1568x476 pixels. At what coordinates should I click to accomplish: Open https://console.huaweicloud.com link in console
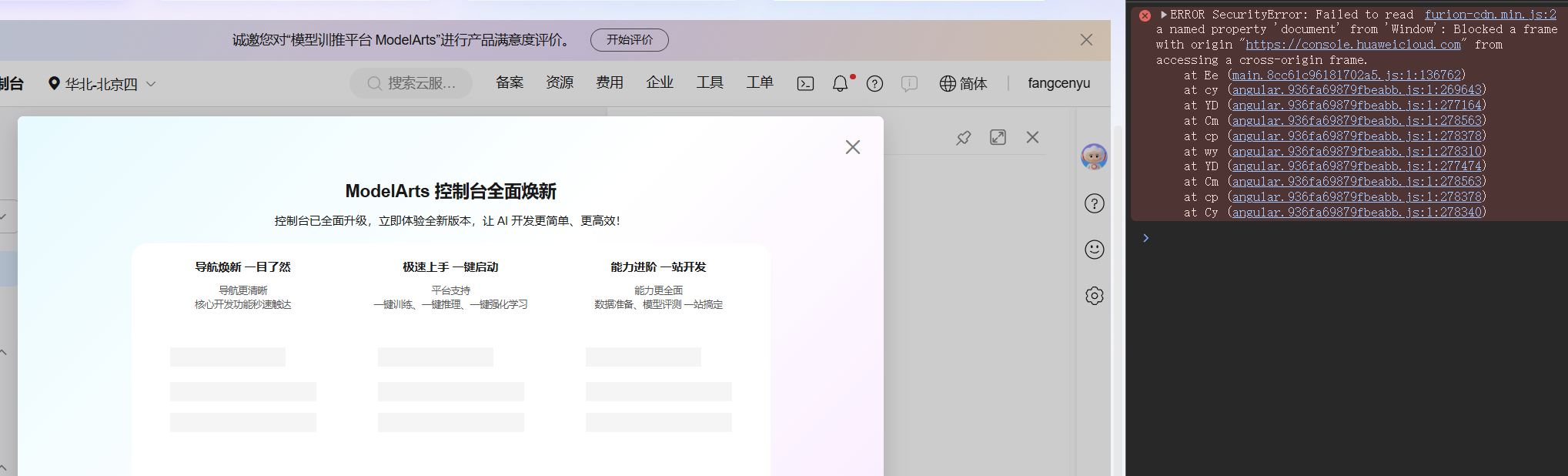tap(1353, 45)
